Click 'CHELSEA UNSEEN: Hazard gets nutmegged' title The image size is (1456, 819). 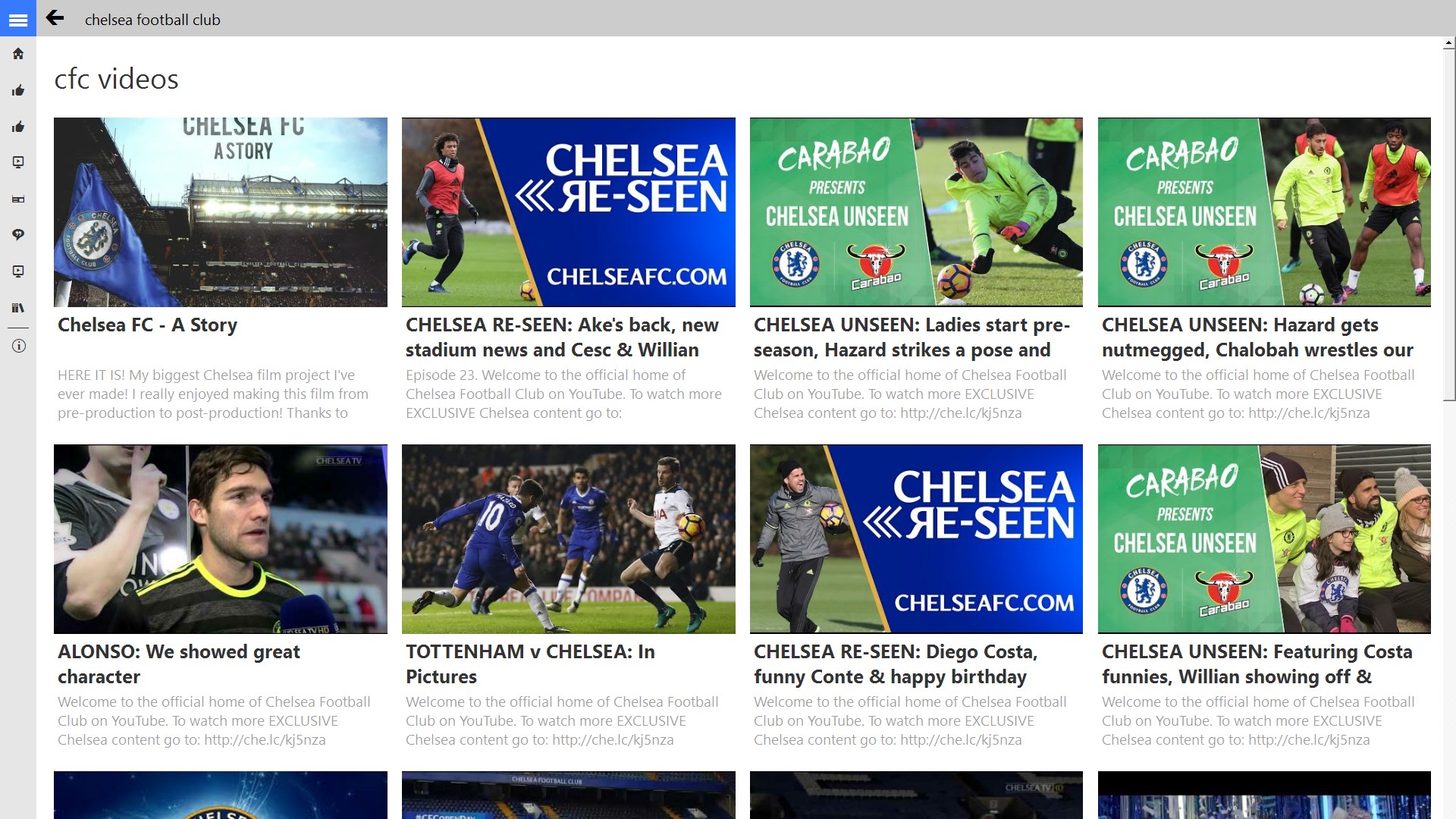tap(1257, 337)
